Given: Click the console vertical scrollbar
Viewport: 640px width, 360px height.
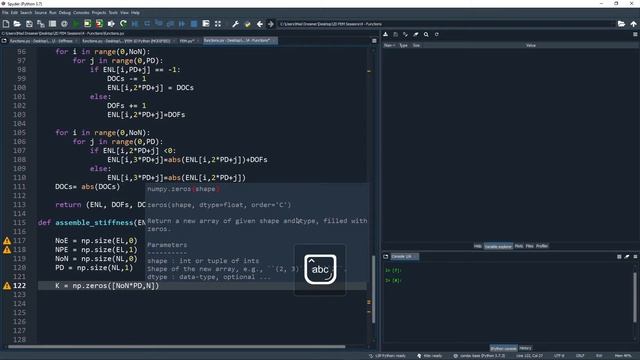Looking at the screenshot, I should click(x=635, y=297).
